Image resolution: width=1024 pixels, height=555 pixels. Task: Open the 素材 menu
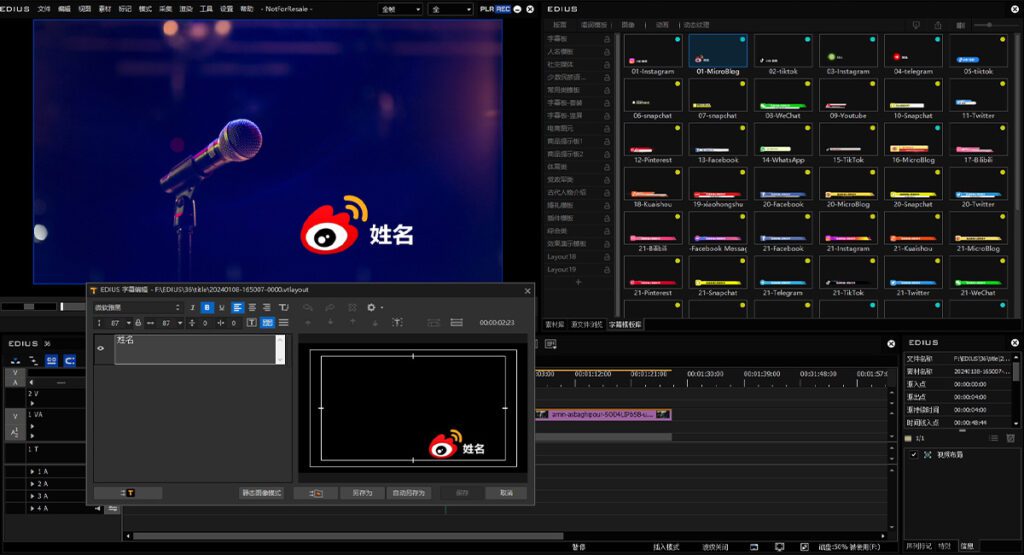[x=104, y=9]
